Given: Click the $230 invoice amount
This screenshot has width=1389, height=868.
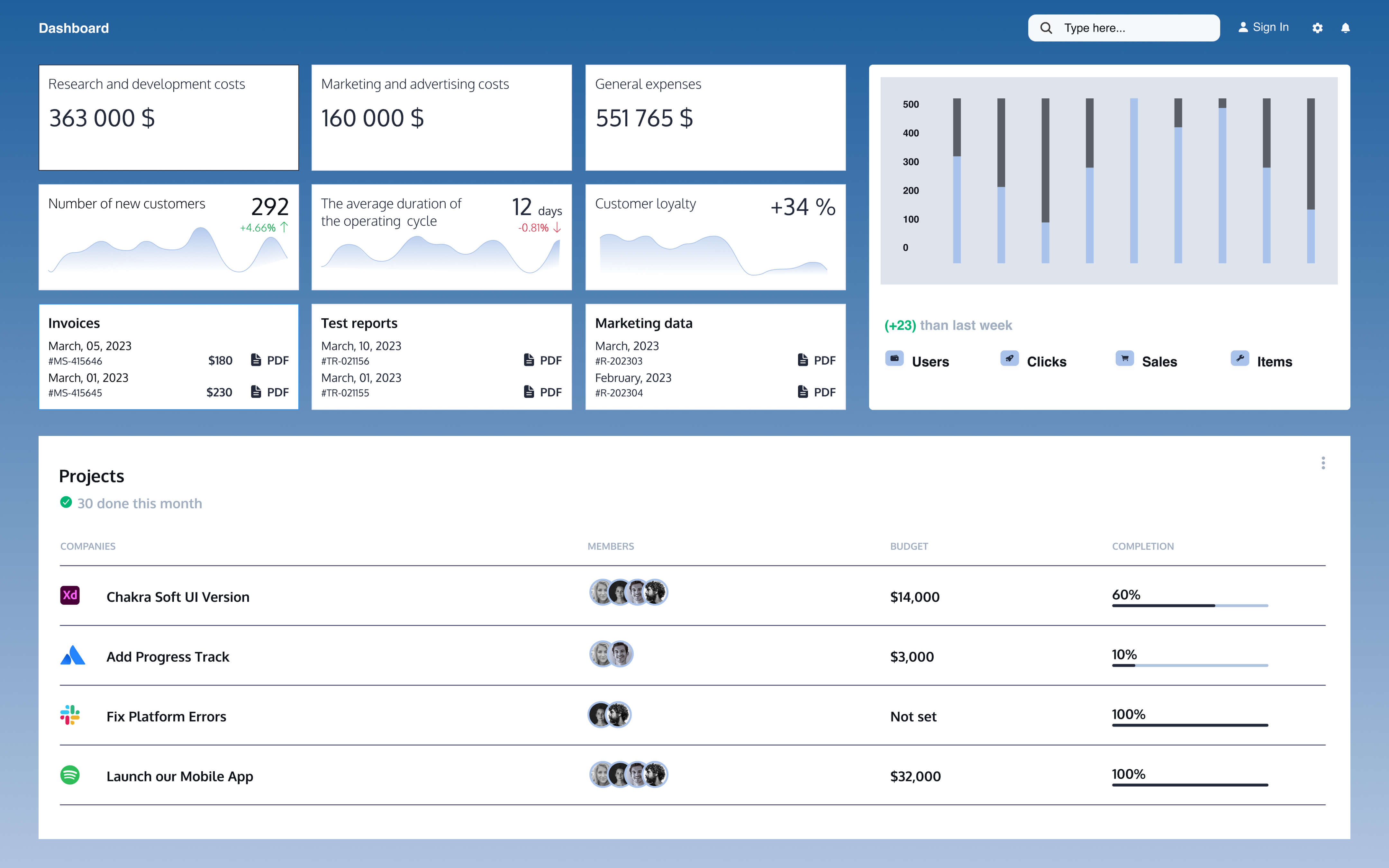Looking at the screenshot, I should [219, 392].
